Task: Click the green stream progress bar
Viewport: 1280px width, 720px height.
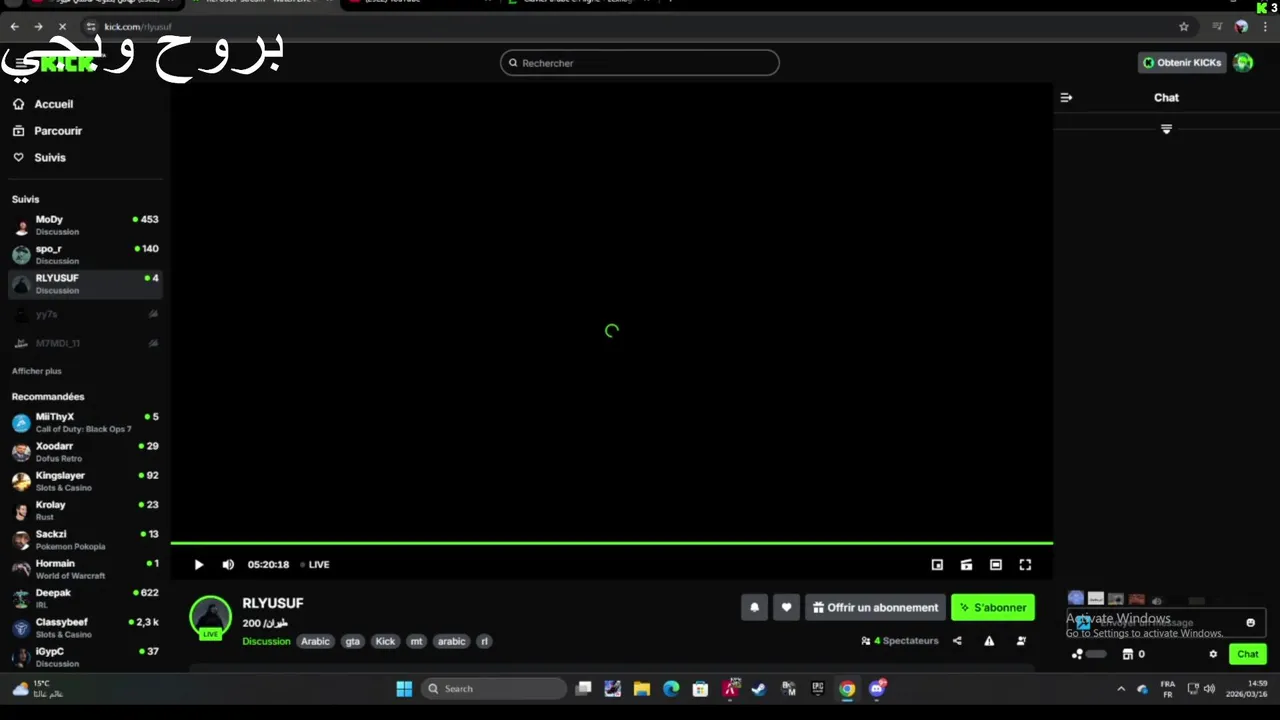Action: coord(611,543)
